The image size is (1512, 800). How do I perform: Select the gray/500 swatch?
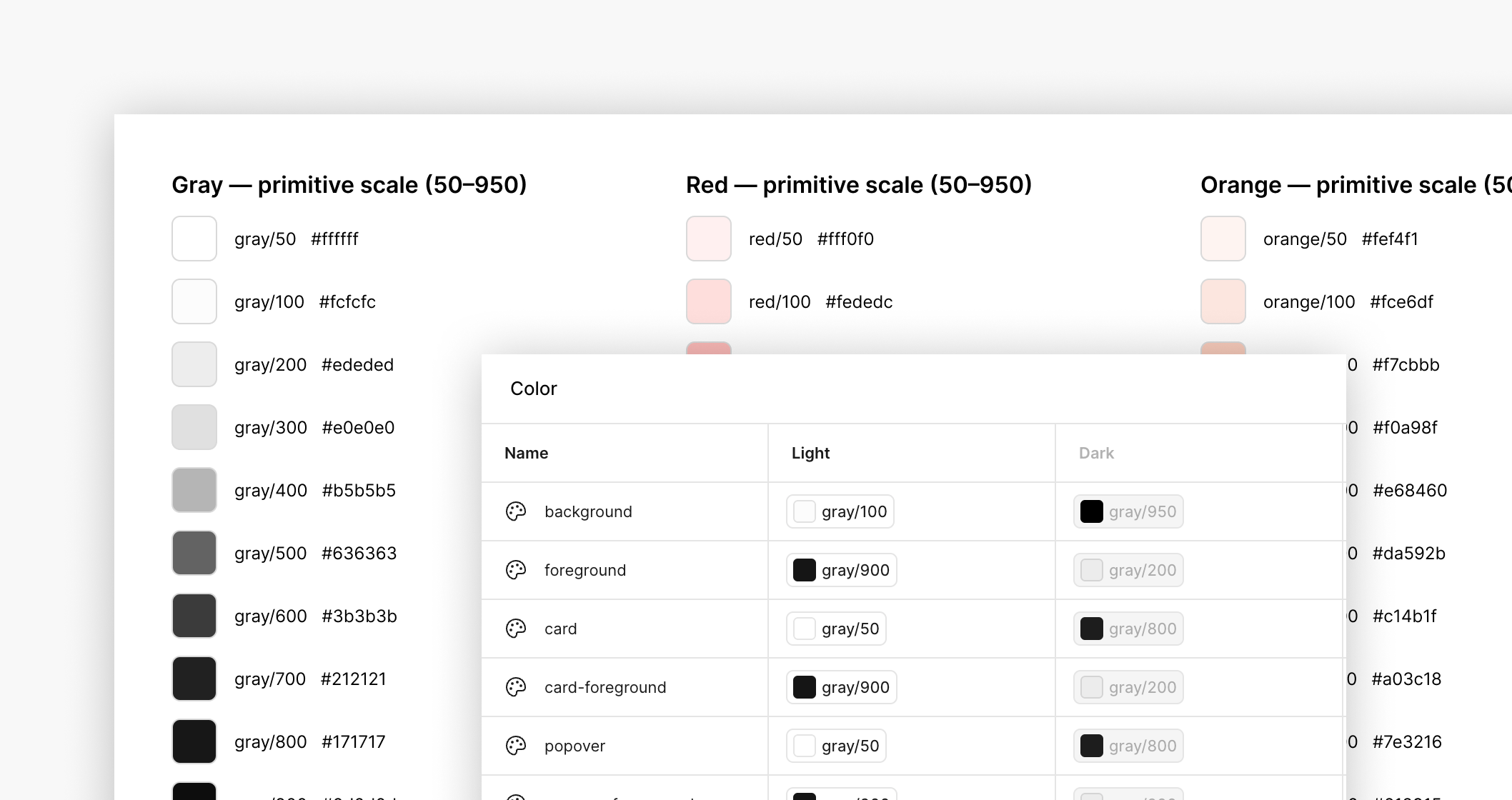tap(194, 553)
